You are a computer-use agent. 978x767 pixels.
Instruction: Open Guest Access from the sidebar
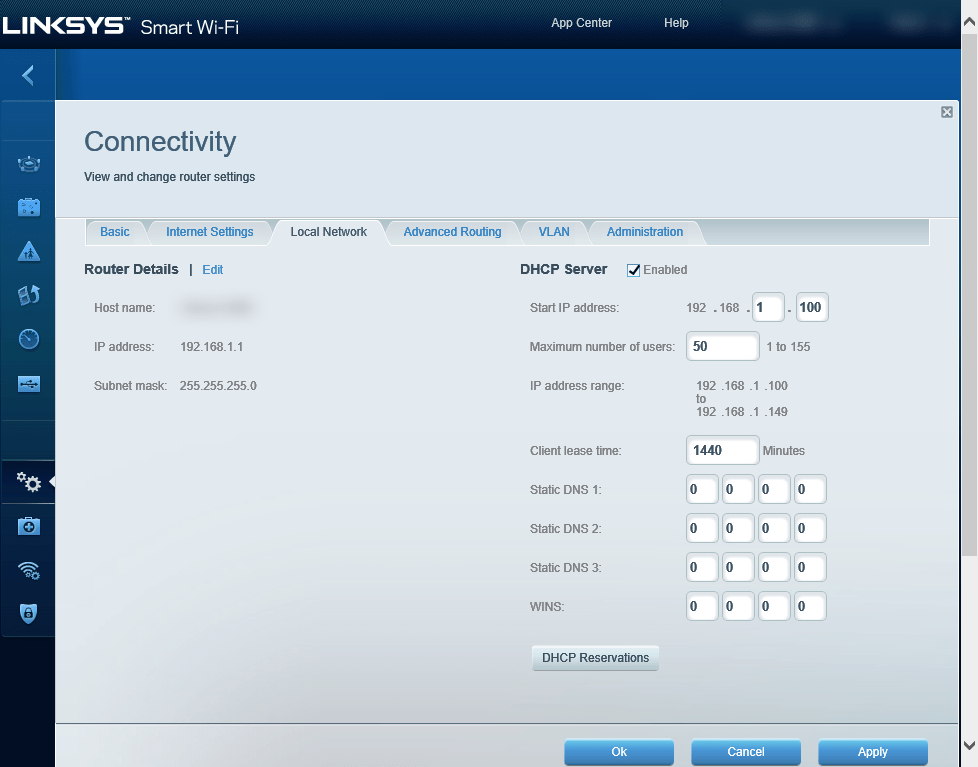[x=28, y=207]
